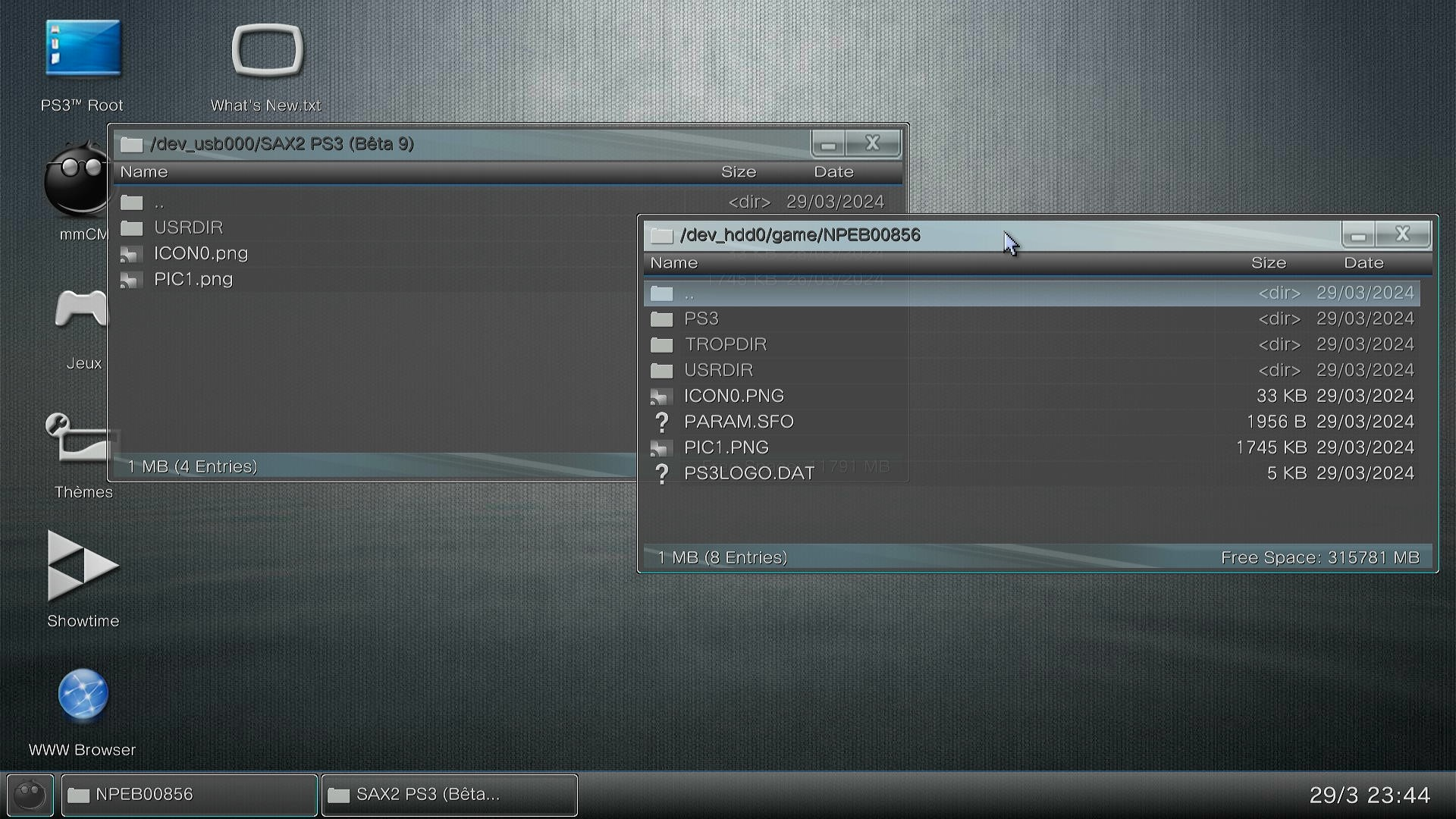
Task: Click the mmCM start button in taskbar
Action: tap(30, 795)
